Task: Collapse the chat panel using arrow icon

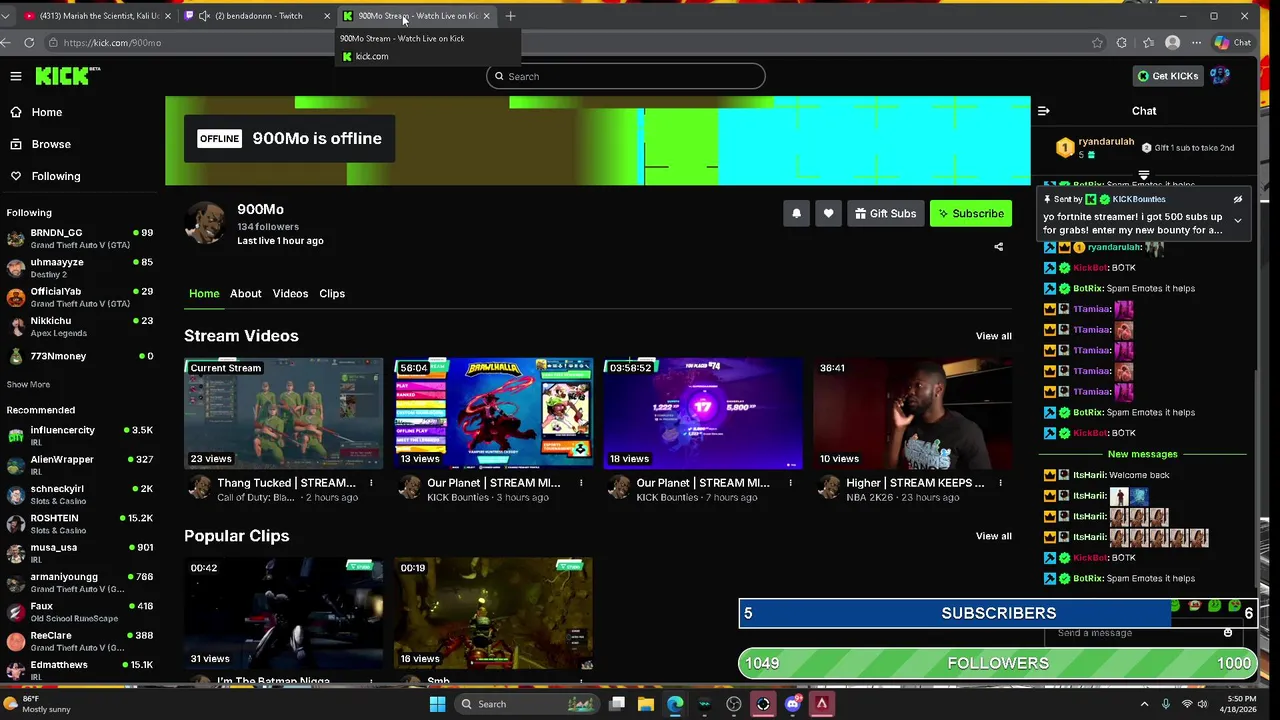Action: 1043,111
